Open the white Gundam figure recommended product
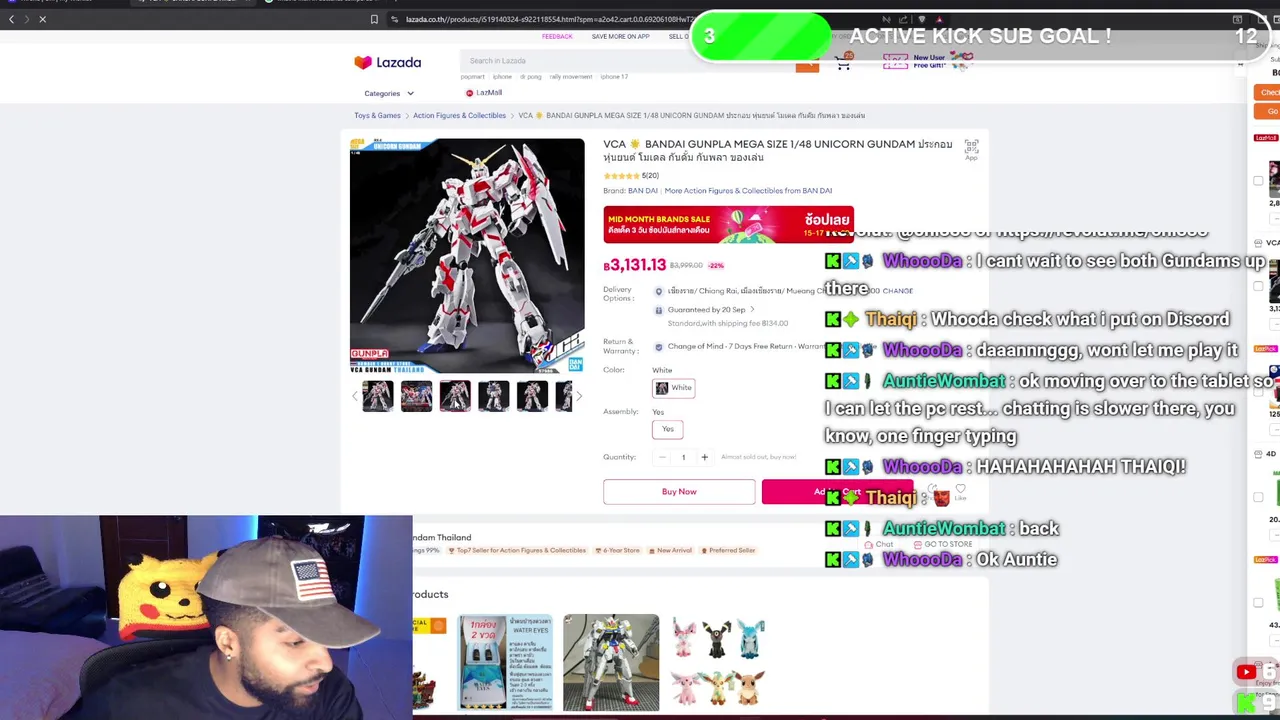The image size is (1280, 720). coord(611,662)
